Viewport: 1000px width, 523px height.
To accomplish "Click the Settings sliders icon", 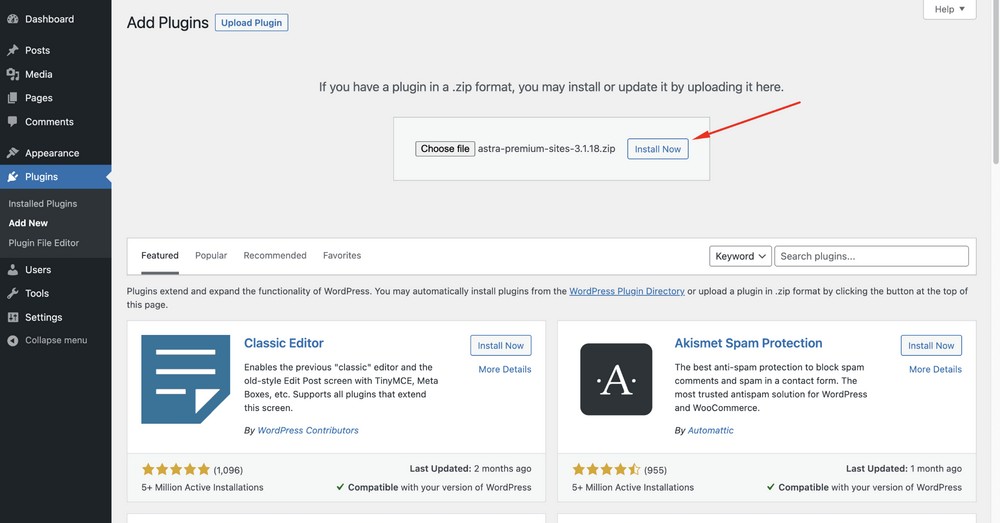I will point(13,317).
